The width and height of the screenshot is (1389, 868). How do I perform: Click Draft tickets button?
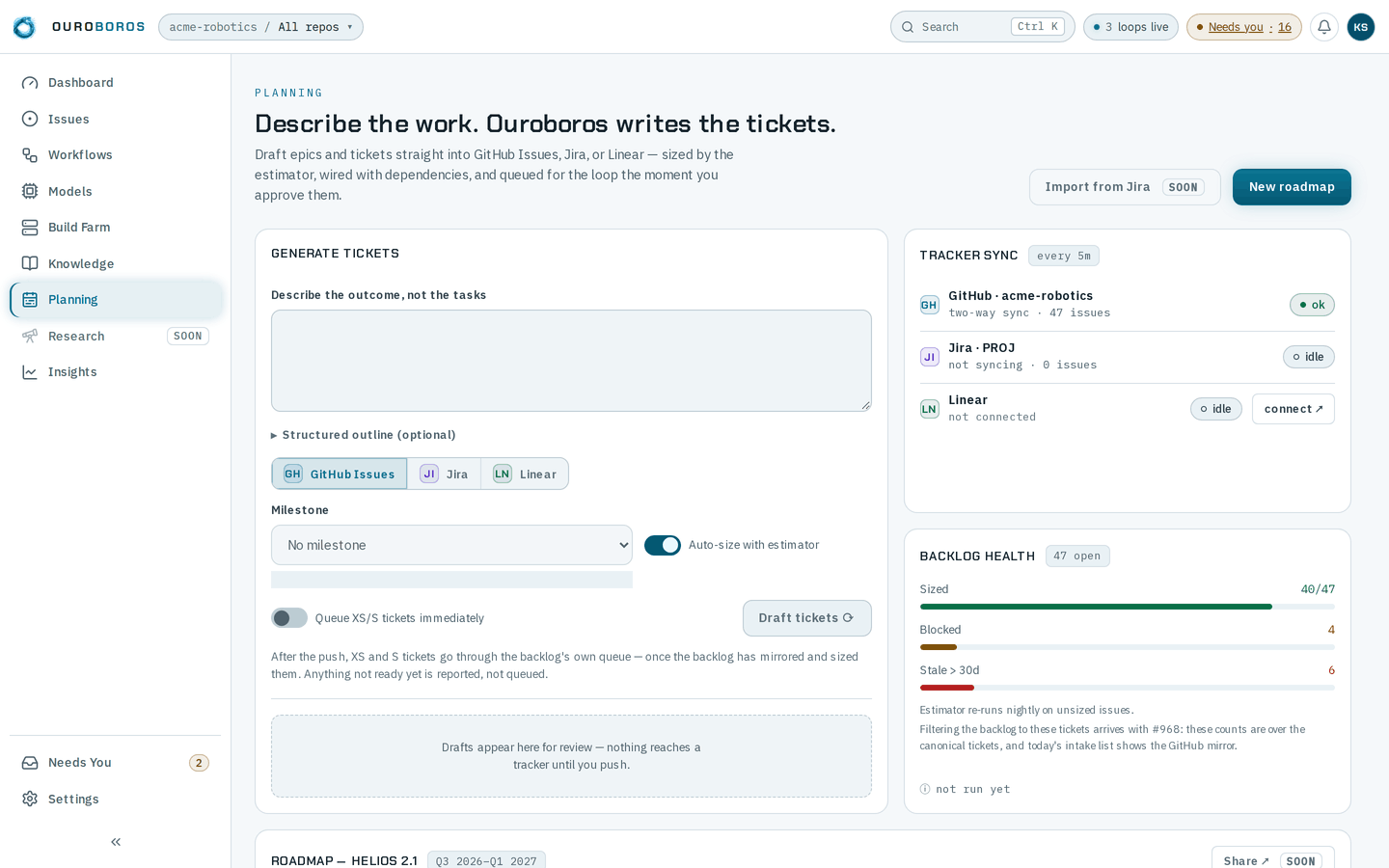point(807,618)
